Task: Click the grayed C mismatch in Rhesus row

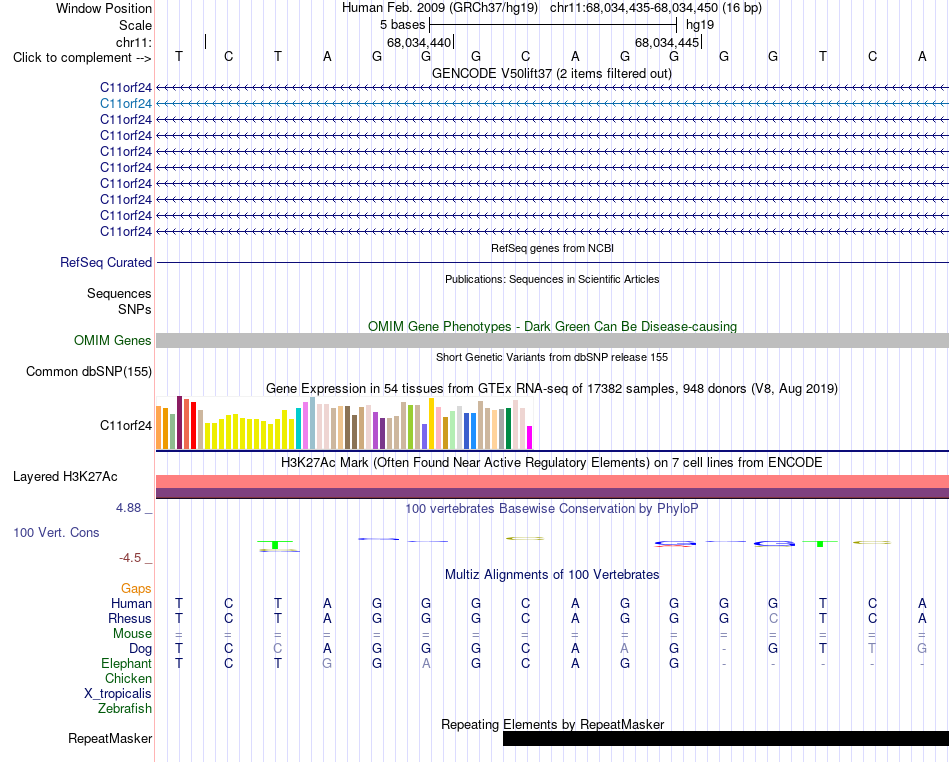Action: coord(773,618)
